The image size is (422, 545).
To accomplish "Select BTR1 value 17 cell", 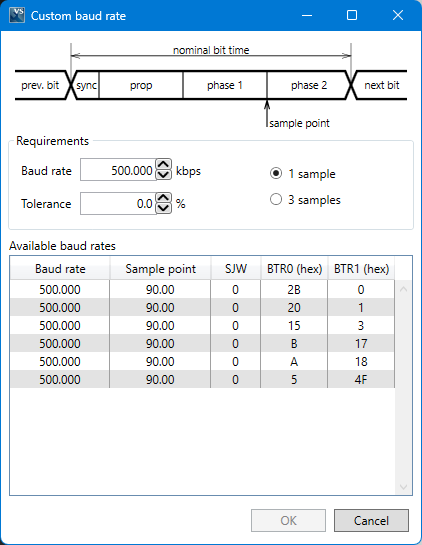I will click(361, 344).
